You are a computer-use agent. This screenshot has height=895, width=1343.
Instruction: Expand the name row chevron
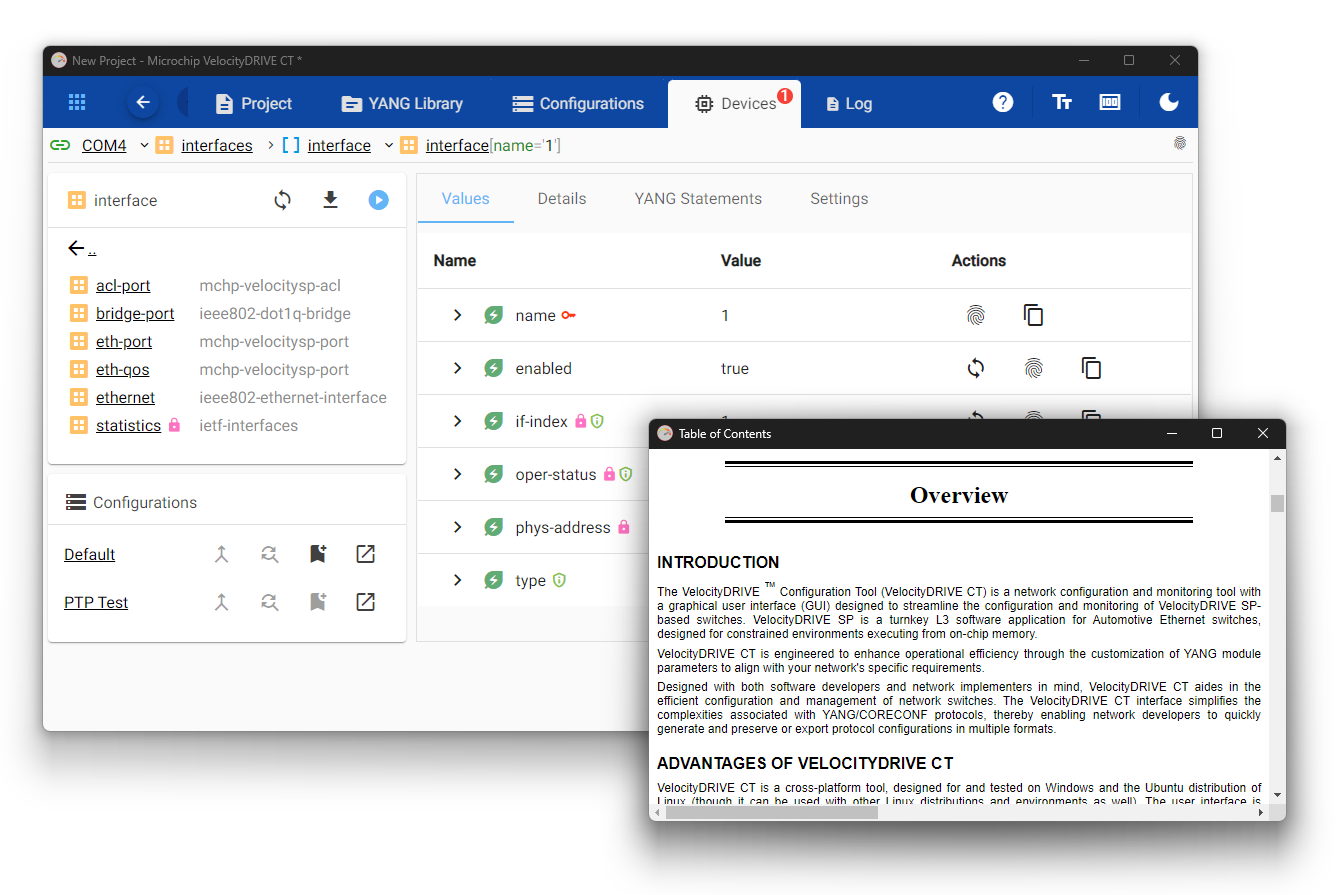coord(458,315)
